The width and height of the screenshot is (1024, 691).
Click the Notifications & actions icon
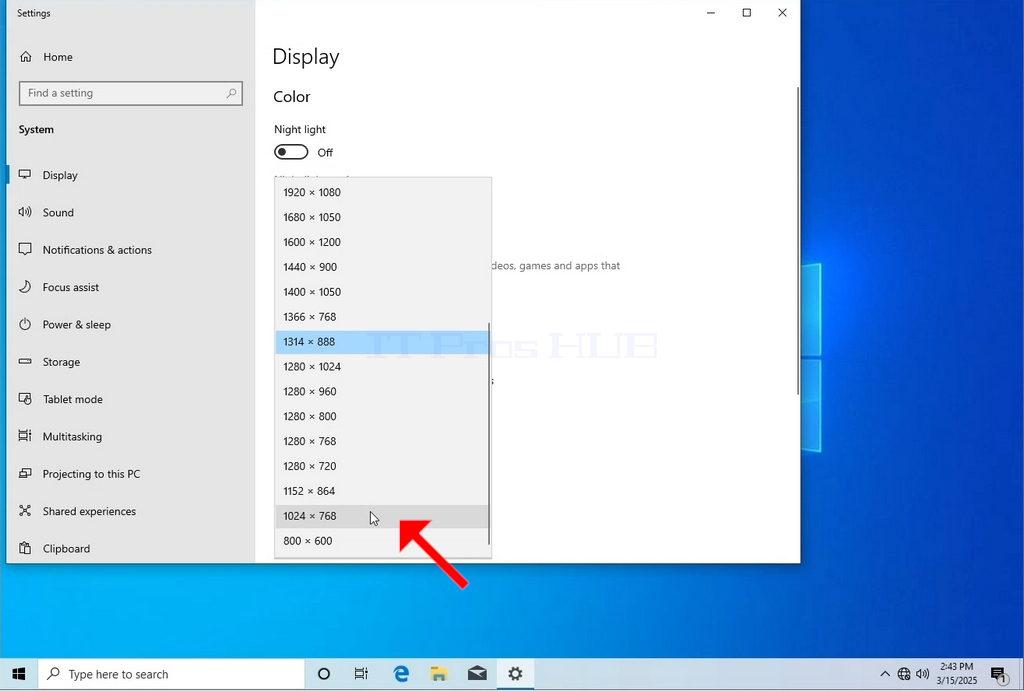click(x=25, y=249)
